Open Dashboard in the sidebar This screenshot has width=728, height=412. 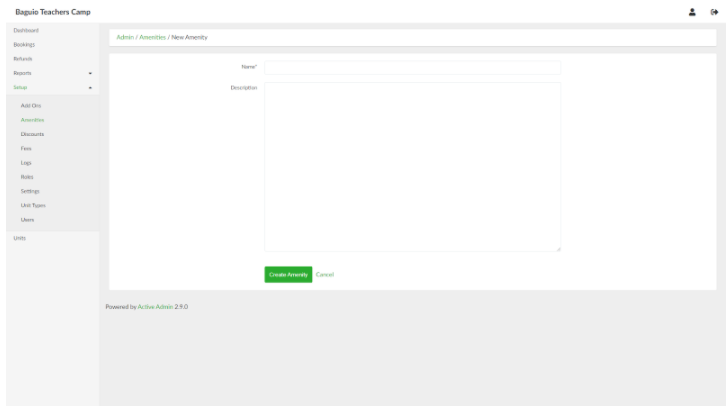pyautogui.click(x=24, y=31)
